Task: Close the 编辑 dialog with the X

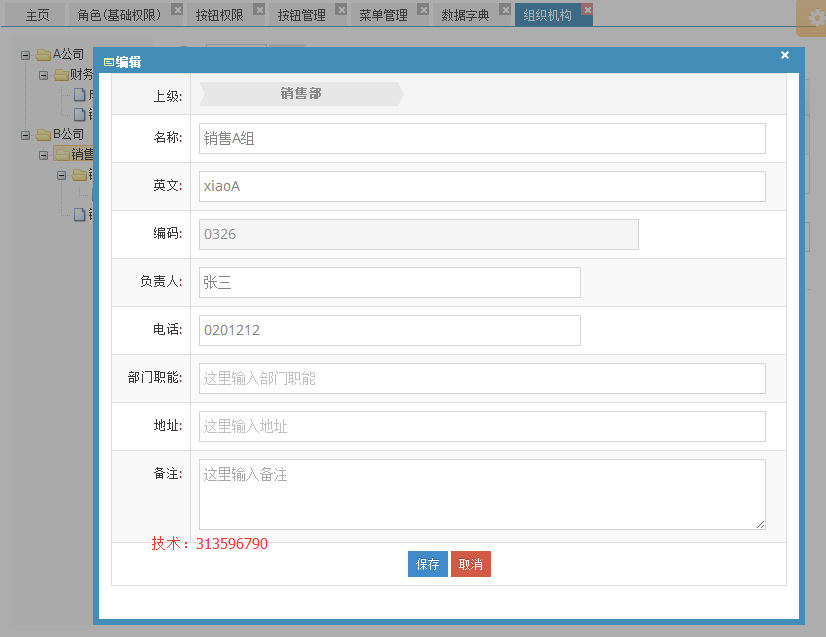Action: (784, 55)
